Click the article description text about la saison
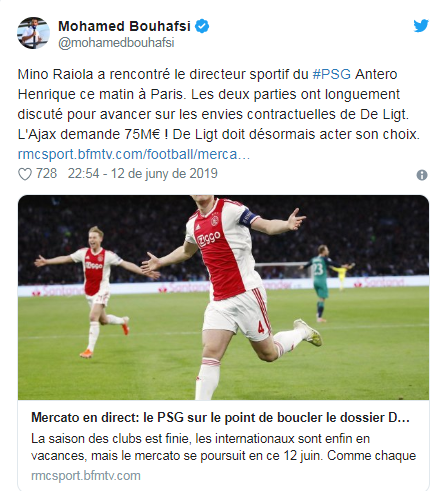The image size is (443, 491). [x=223, y=447]
